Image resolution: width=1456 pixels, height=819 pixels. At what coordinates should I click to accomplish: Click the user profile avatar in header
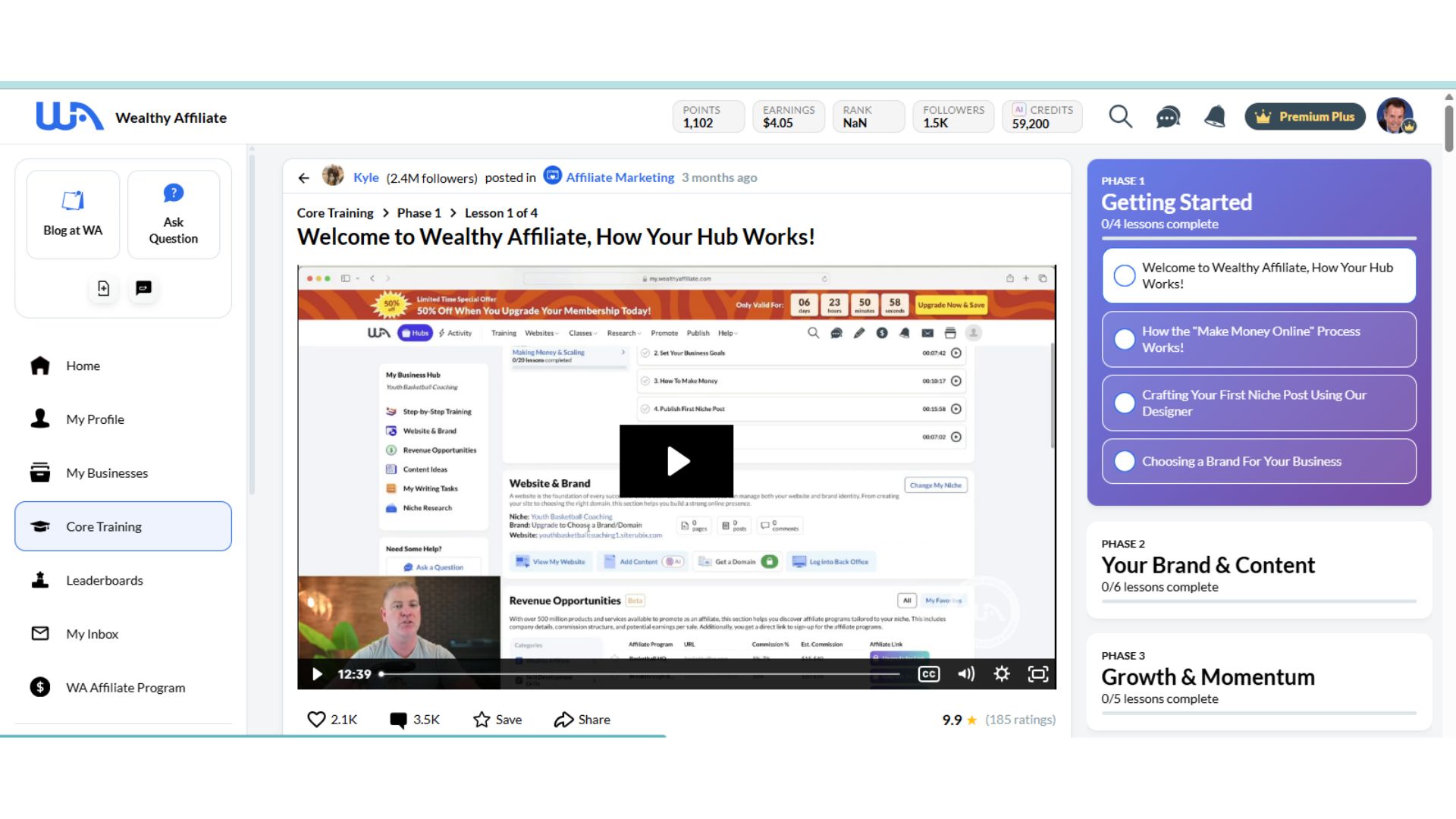[x=1396, y=116]
